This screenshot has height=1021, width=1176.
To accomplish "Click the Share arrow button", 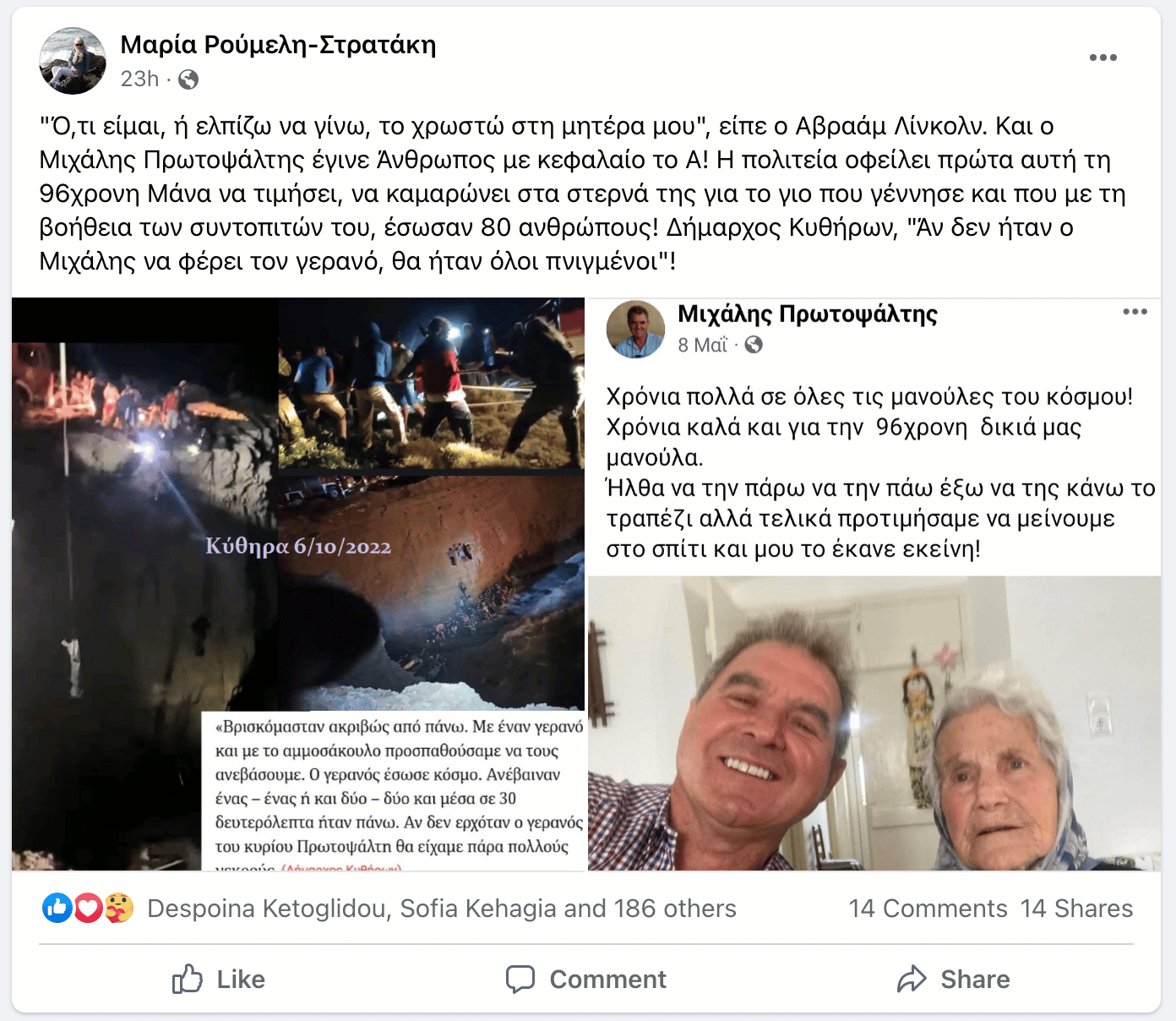I will coord(953,980).
